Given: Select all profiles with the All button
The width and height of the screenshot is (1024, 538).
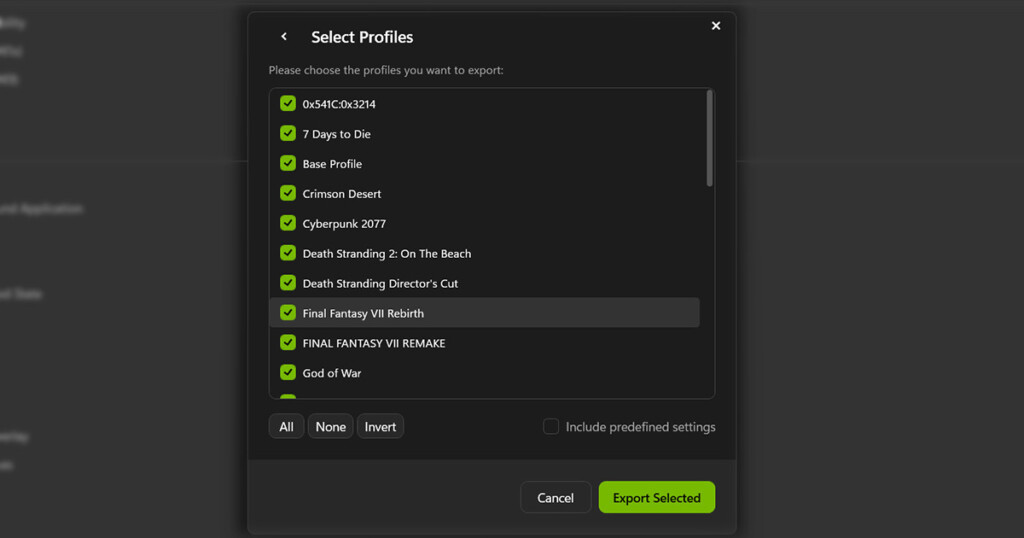Looking at the screenshot, I should 286,426.
